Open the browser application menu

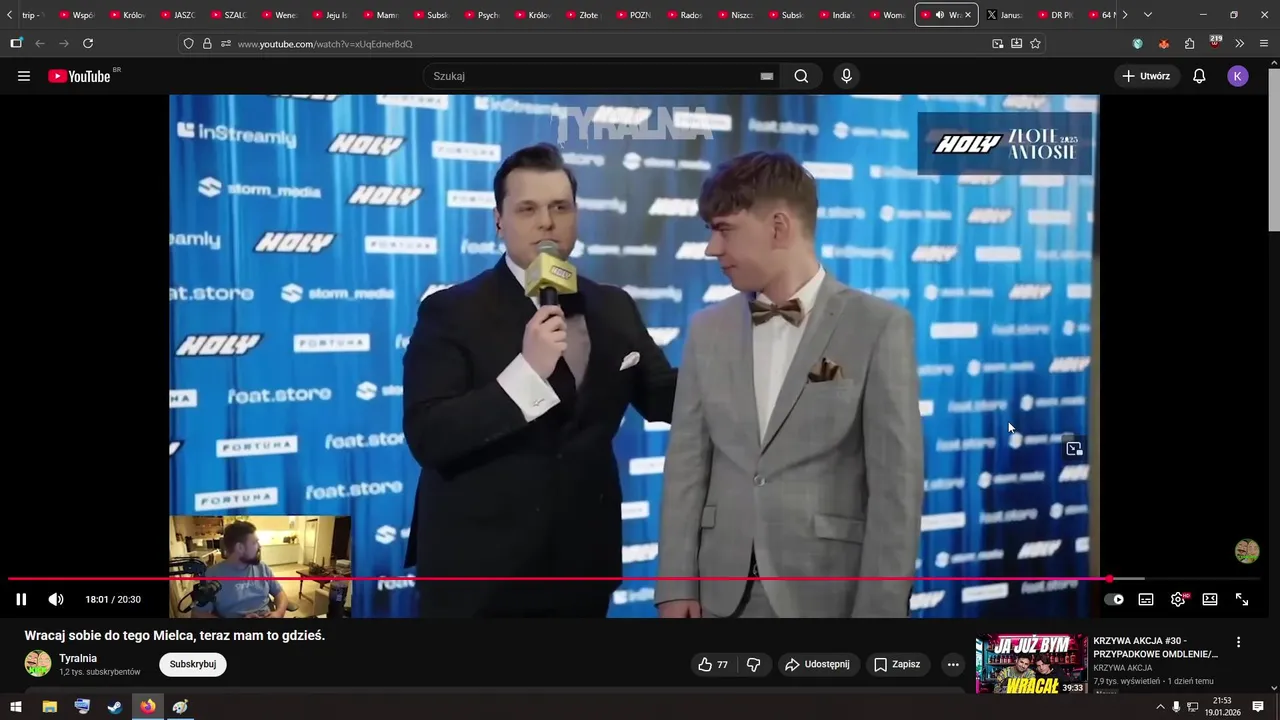click(x=1264, y=43)
